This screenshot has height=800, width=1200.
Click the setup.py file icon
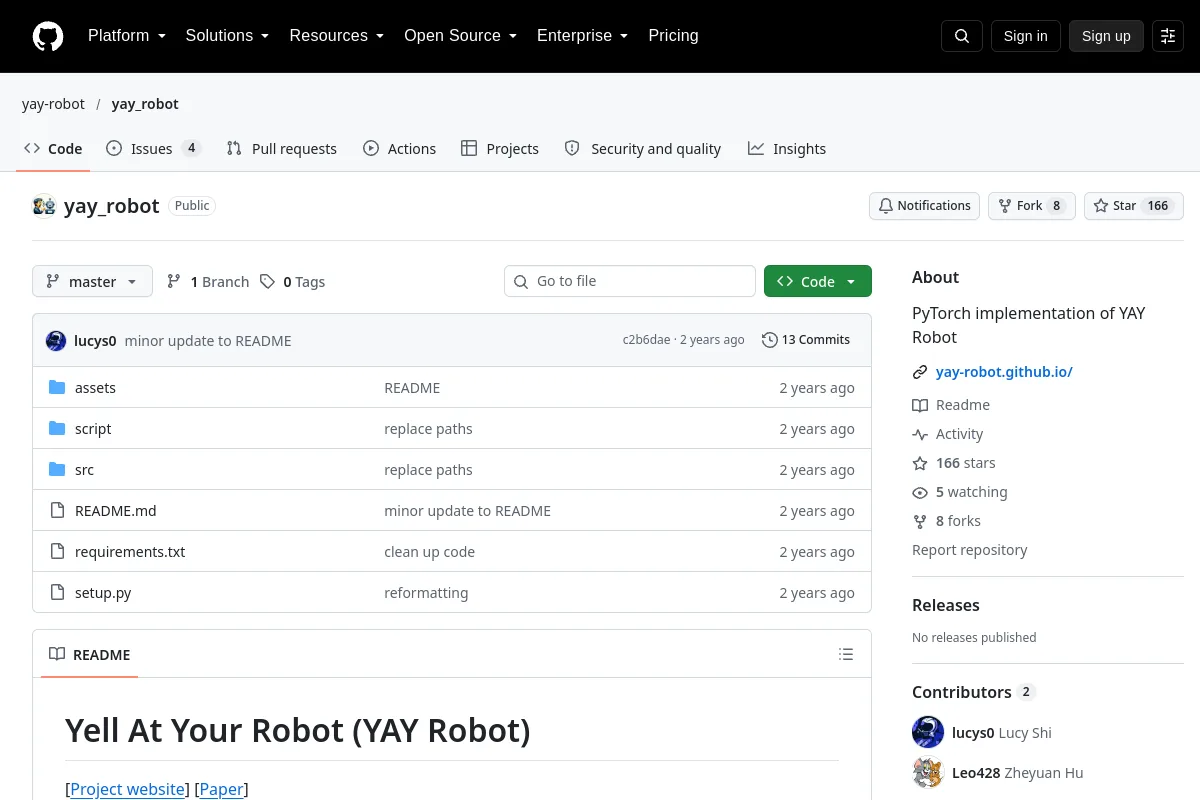(x=57, y=593)
